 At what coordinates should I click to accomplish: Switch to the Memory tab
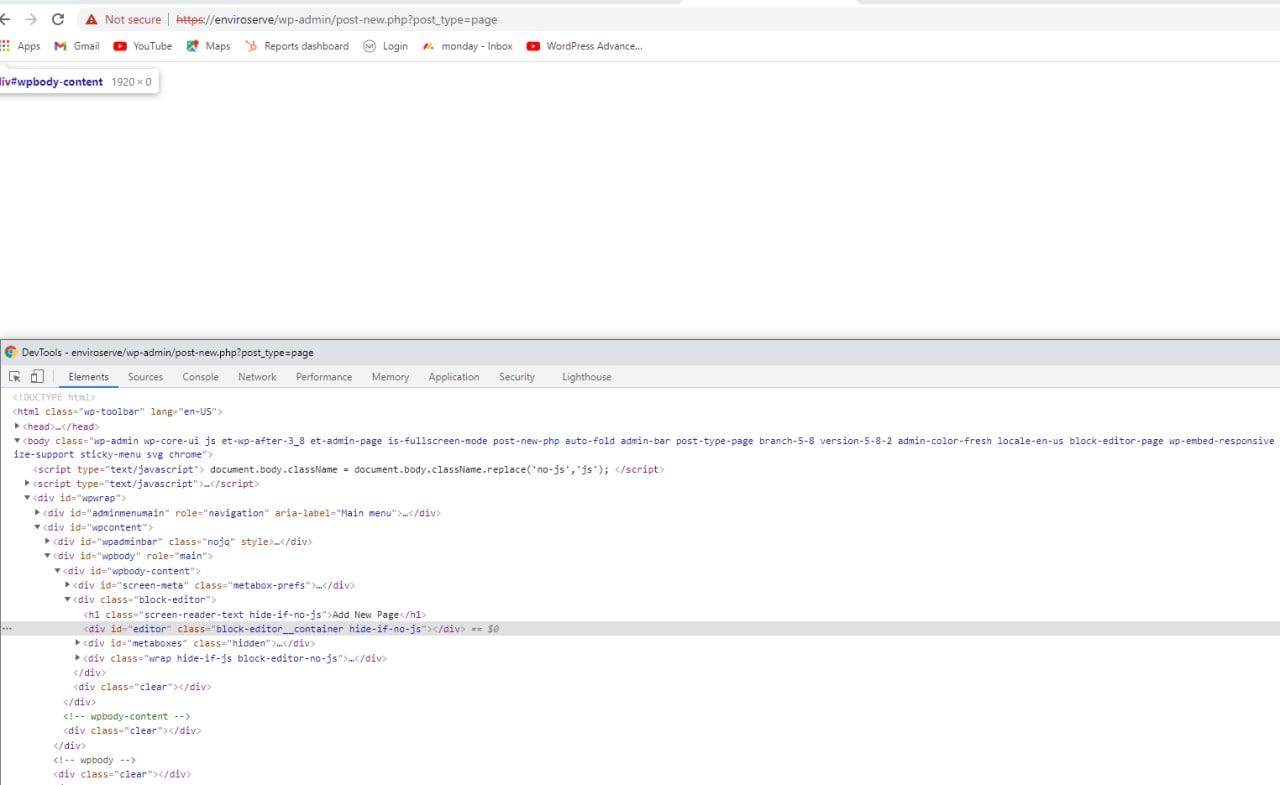tap(390, 377)
